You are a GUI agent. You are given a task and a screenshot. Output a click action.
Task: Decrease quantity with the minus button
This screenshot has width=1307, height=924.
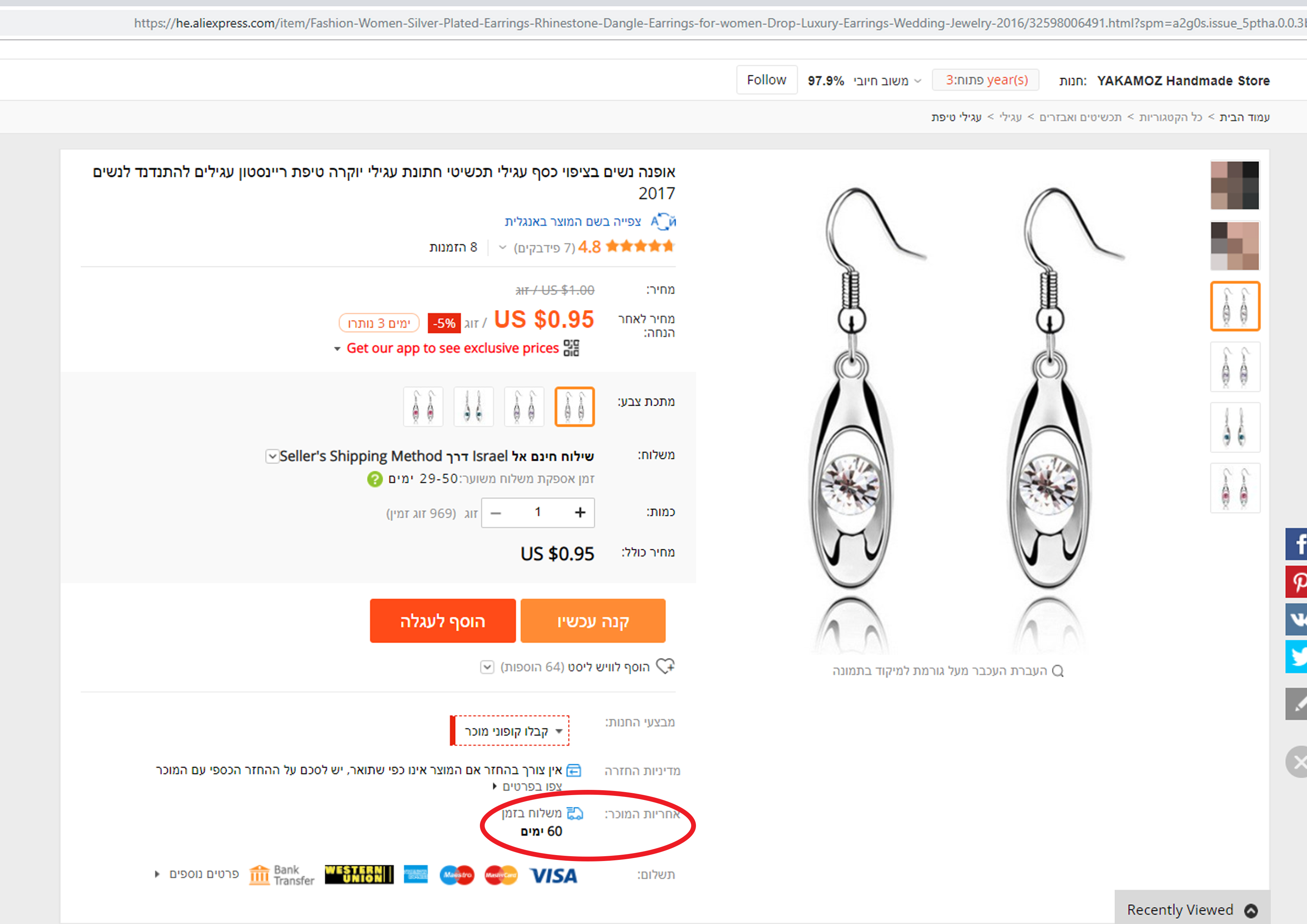click(496, 512)
